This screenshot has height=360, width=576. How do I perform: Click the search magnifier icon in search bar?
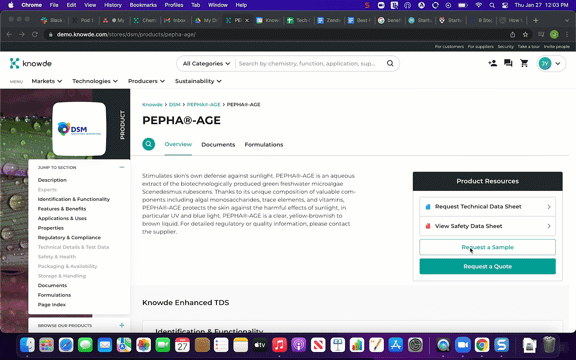(390, 64)
